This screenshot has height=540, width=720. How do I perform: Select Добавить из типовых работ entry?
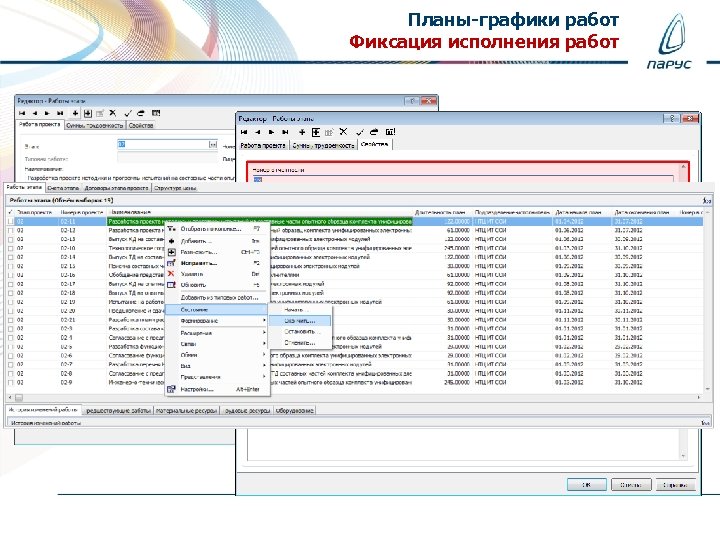pyautogui.click(x=217, y=298)
